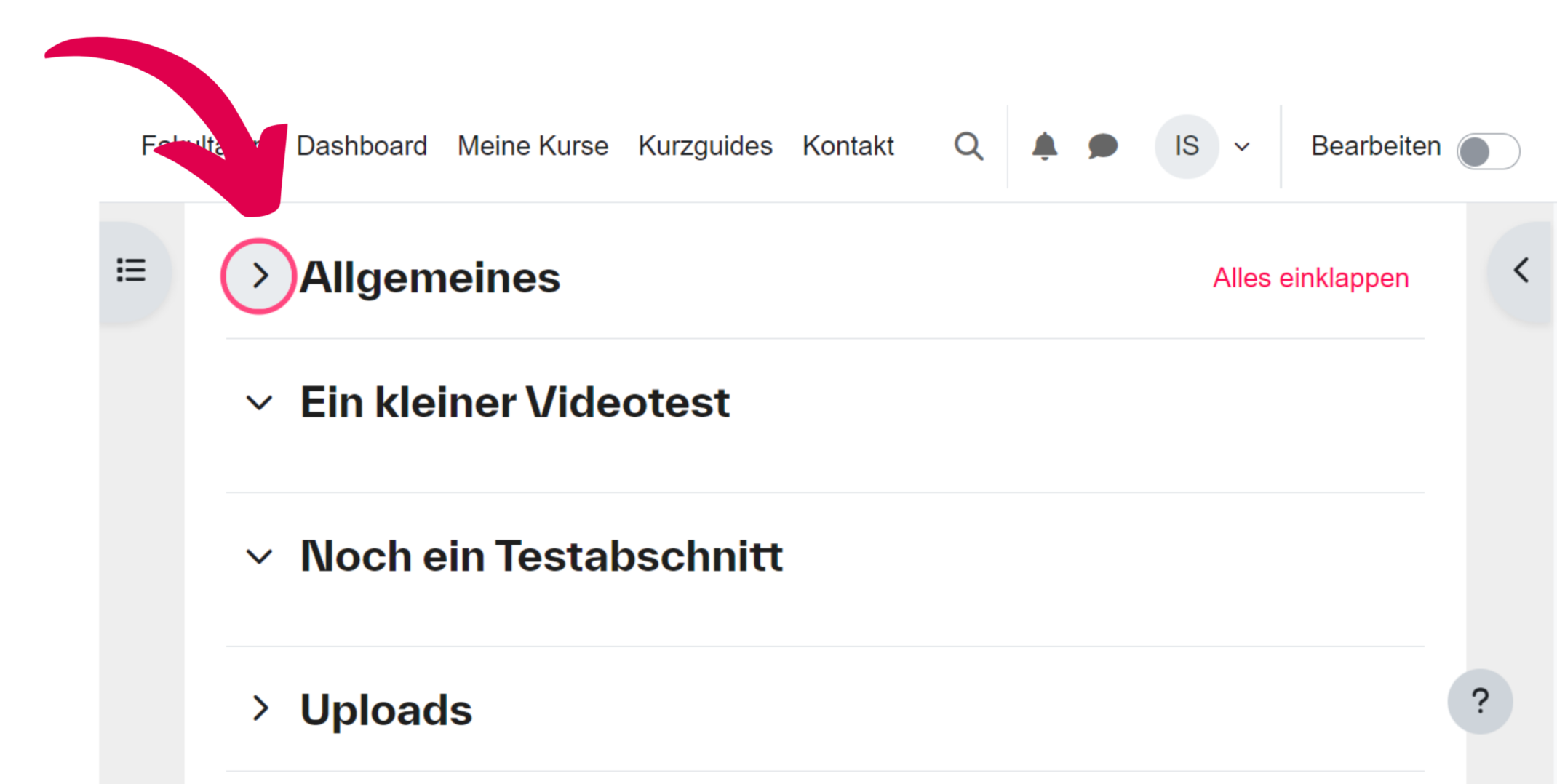Open the messages speech bubble icon

coord(1102,146)
